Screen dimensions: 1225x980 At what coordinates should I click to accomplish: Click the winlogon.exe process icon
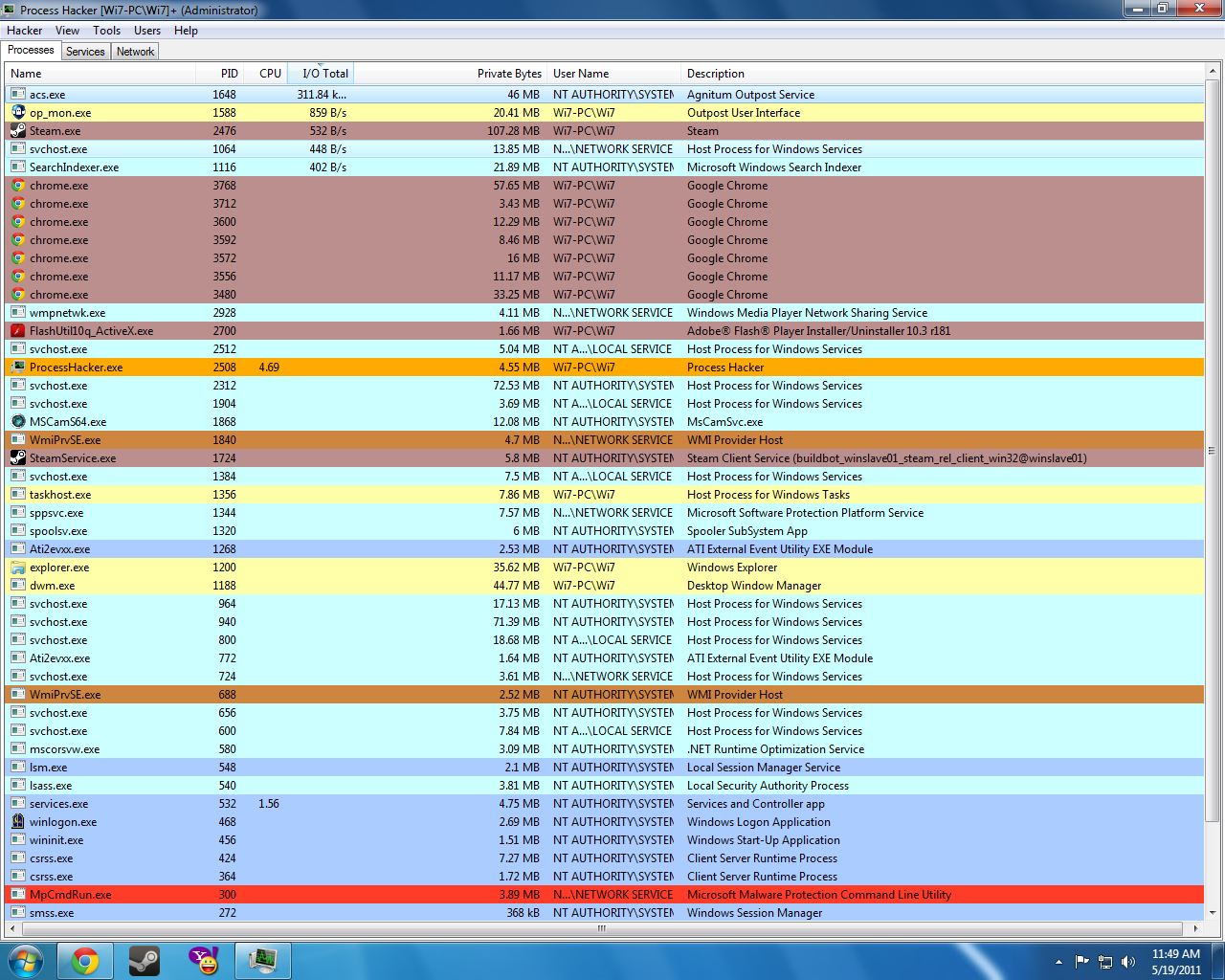18,821
